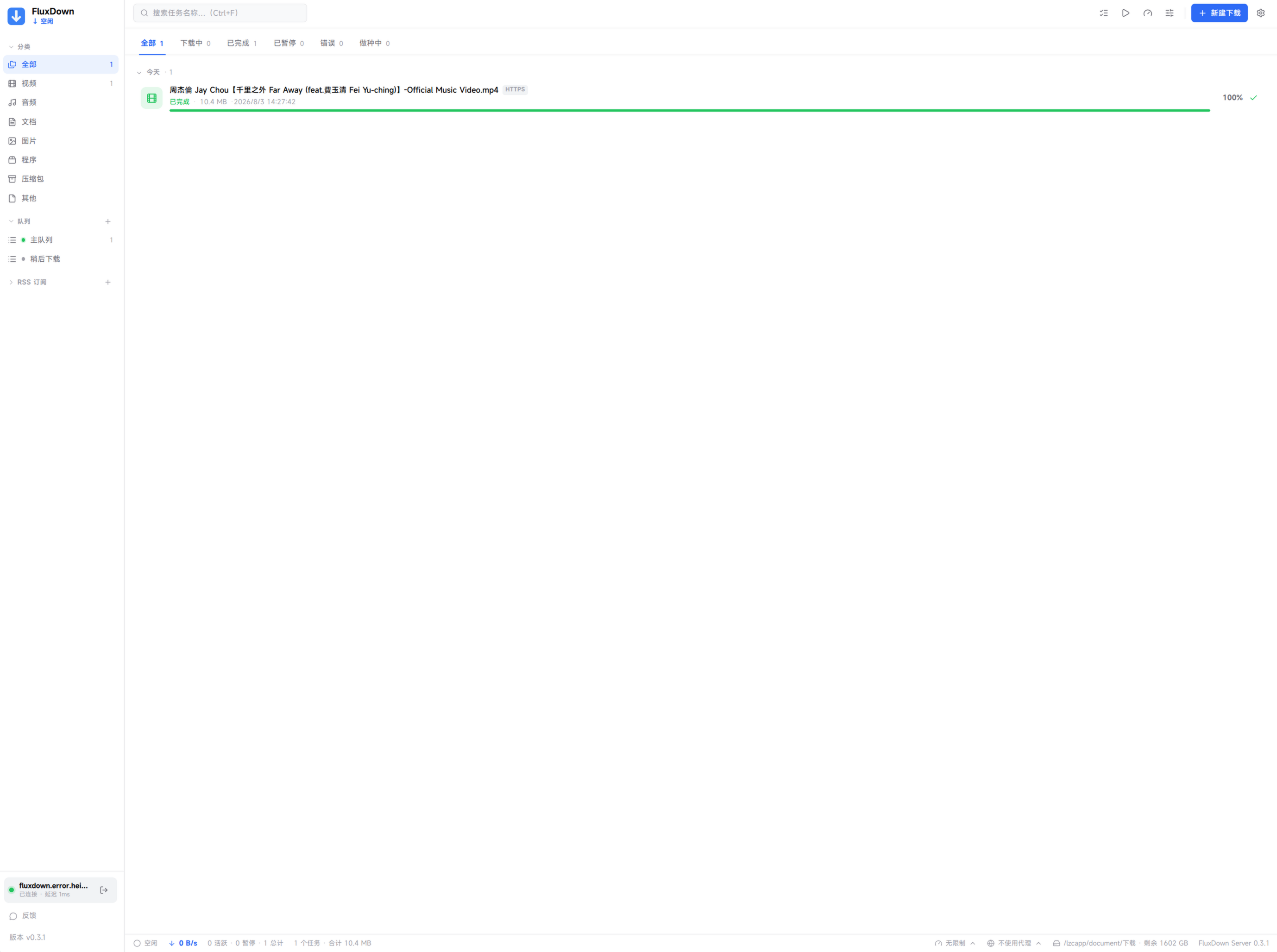The width and height of the screenshot is (1277, 952).
Task: Open settings with the gear icon
Action: point(1261,13)
